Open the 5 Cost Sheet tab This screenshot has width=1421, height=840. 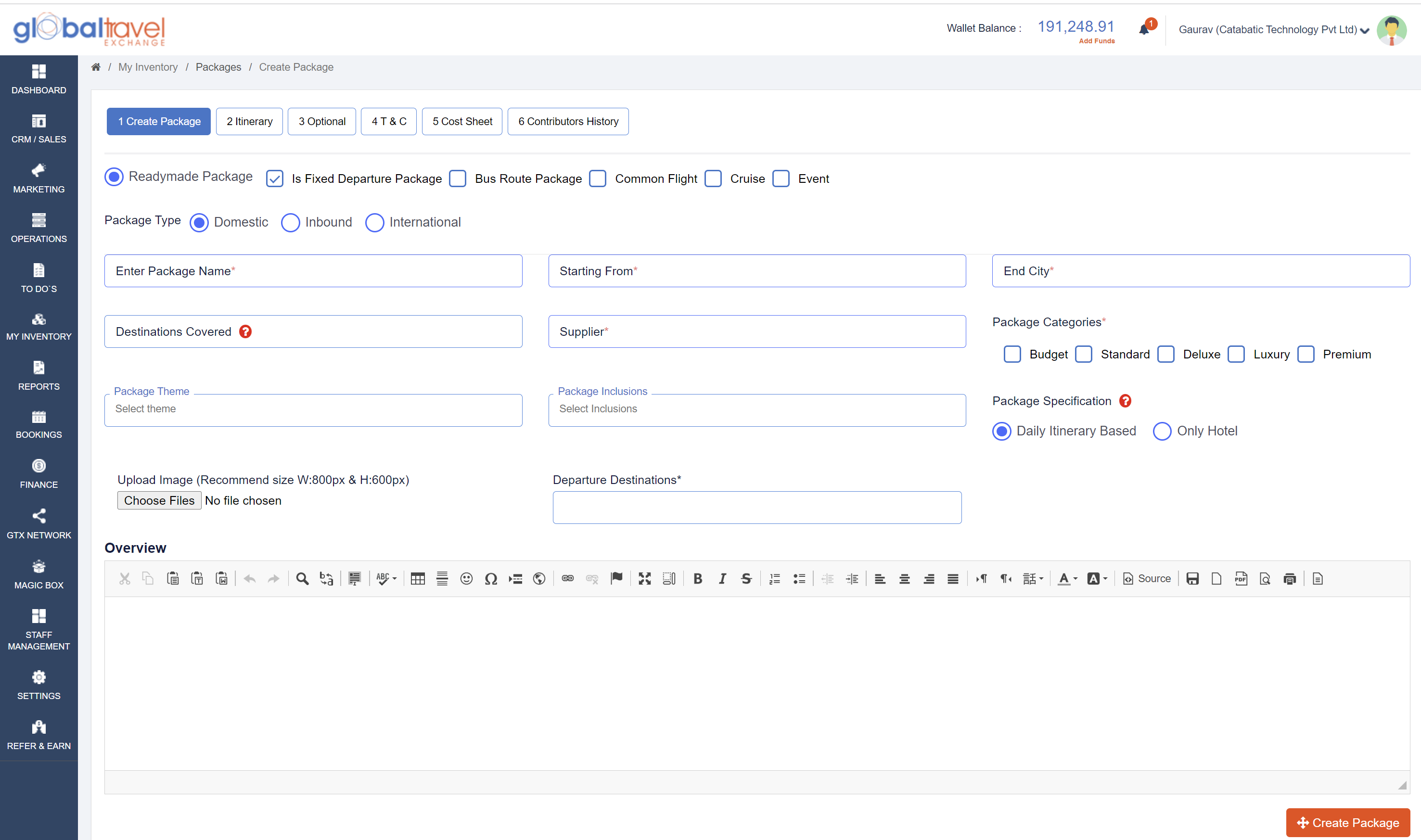[462, 122]
